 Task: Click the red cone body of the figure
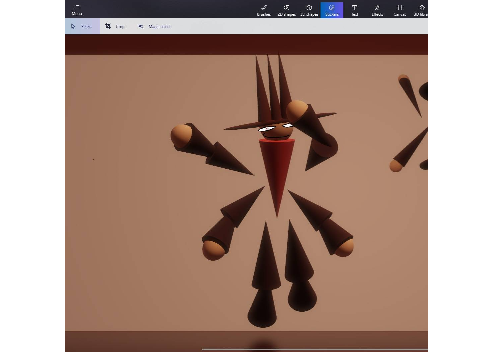277,173
